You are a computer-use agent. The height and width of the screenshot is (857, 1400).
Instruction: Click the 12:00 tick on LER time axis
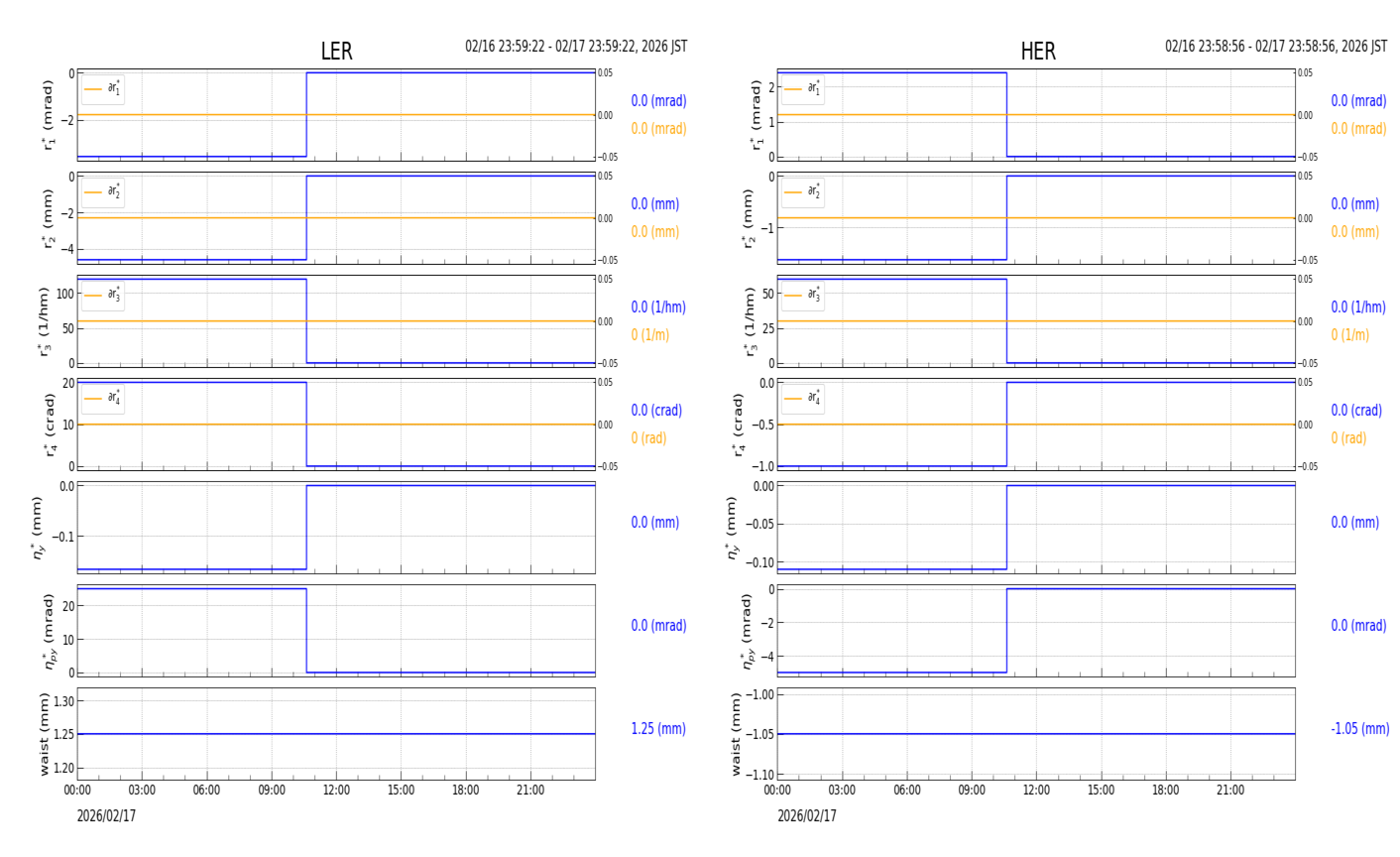point(336,791)
